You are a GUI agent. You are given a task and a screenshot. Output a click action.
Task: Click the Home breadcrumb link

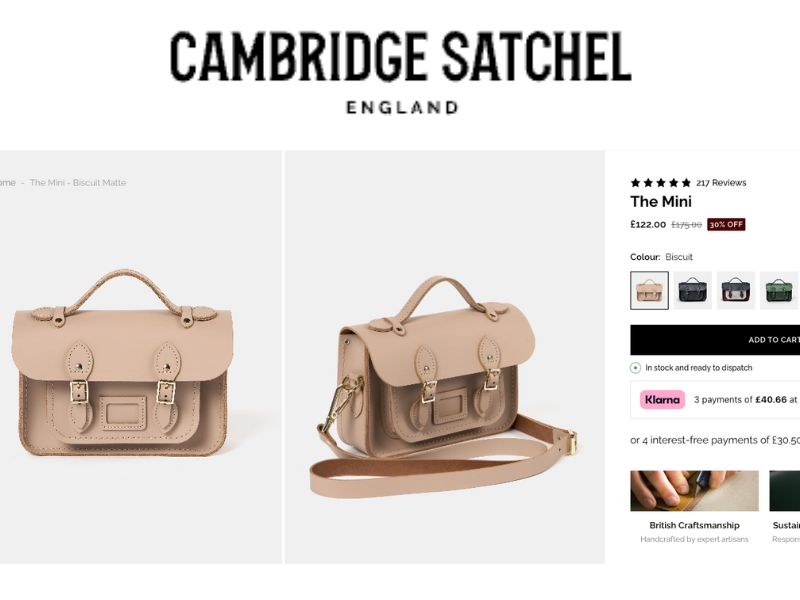click(7, 183)
